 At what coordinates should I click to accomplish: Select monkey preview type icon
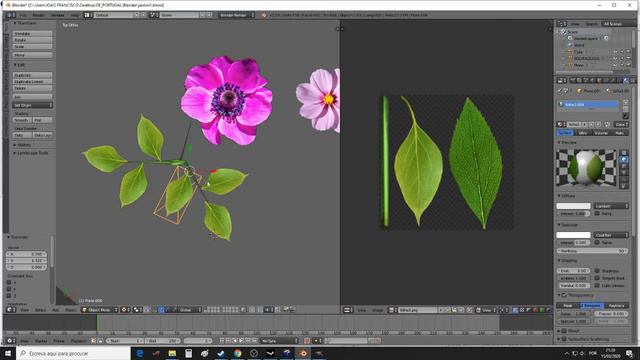pos(624,173)
